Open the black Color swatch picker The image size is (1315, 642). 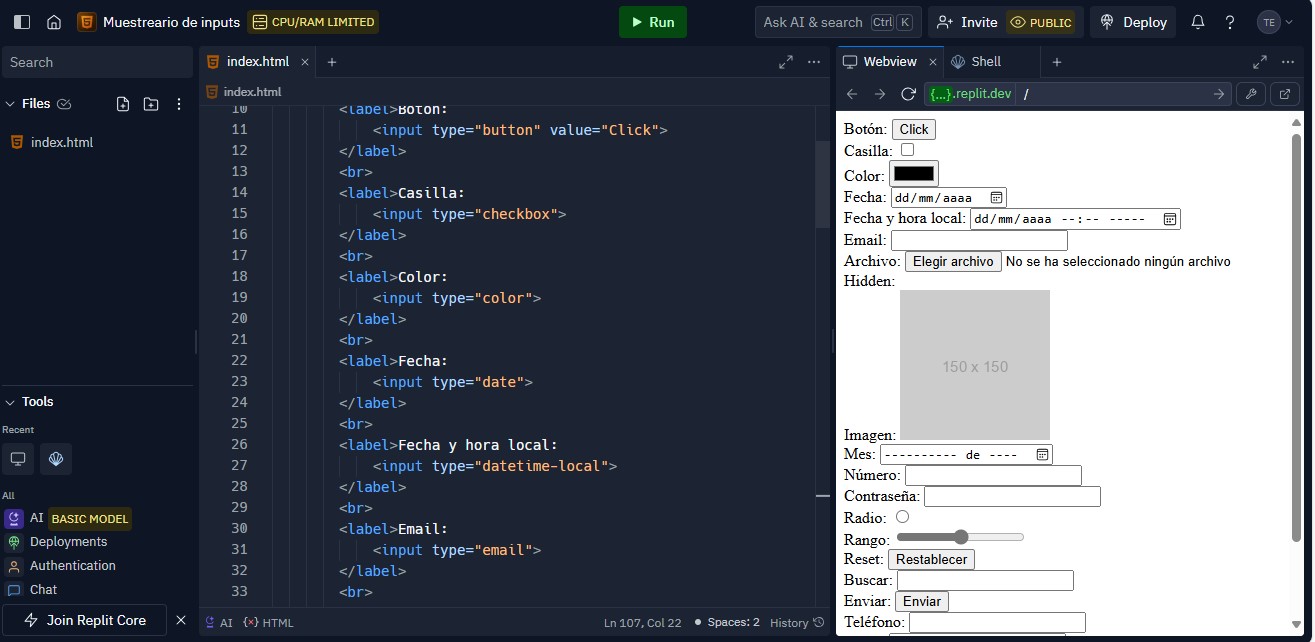(914, 174)
